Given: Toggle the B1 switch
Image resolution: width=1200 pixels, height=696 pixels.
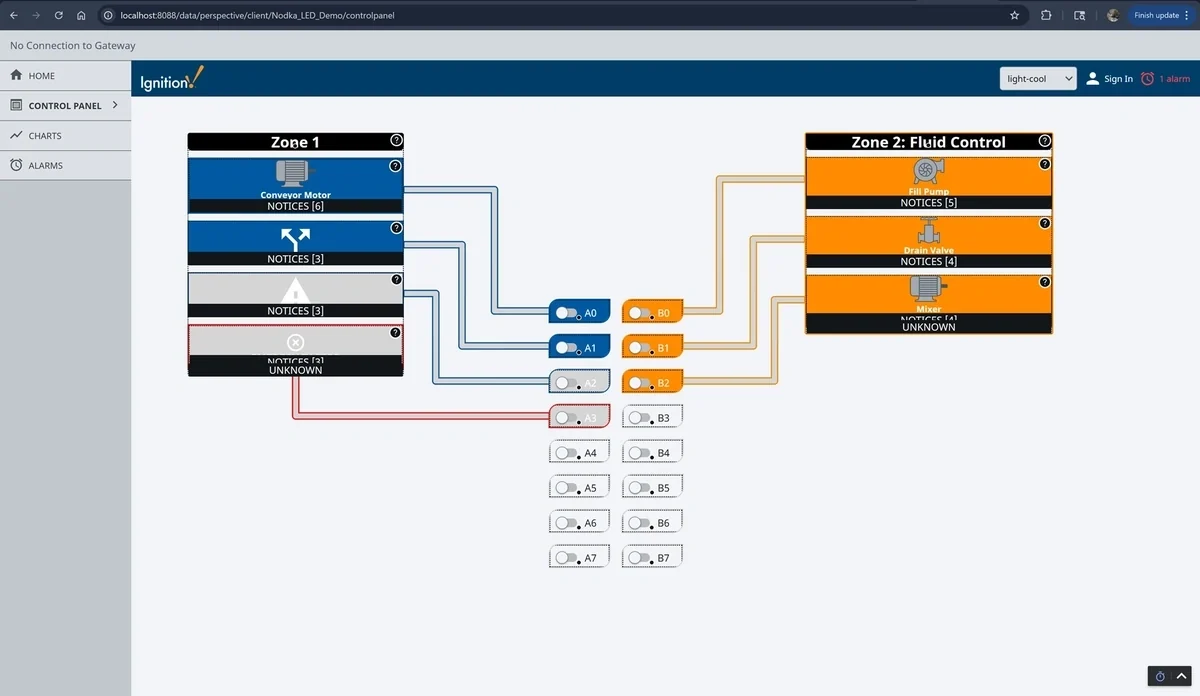Looking at the screenshot, I should [640, 348].
